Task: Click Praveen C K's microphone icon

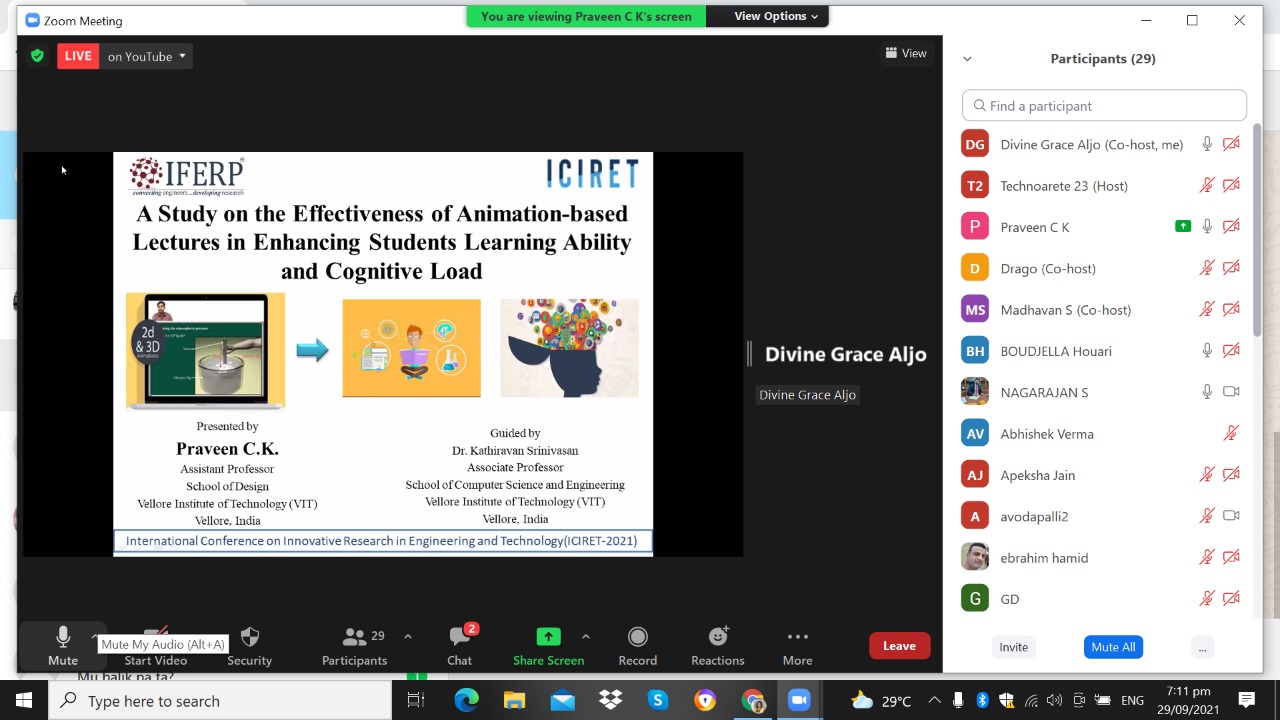Action: [x=1207, y=227]
